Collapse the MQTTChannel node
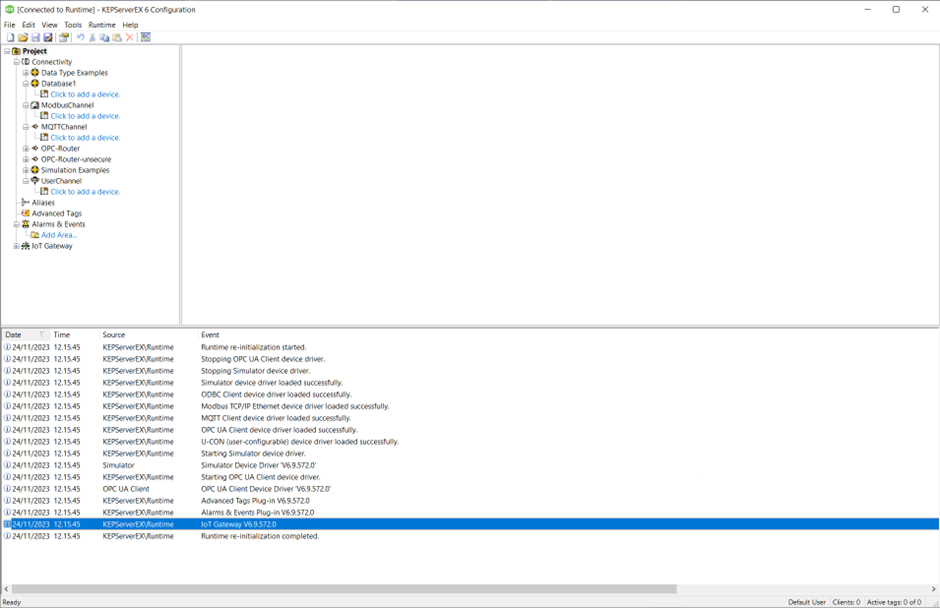 coord(26,127)
